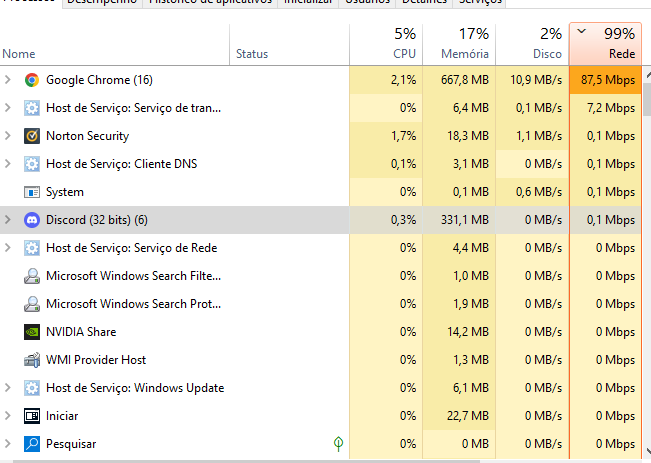Viewport: 651px width, 463px height.
Task: Click the 2,1% Chrome CPU value
Action: (403, 80)
